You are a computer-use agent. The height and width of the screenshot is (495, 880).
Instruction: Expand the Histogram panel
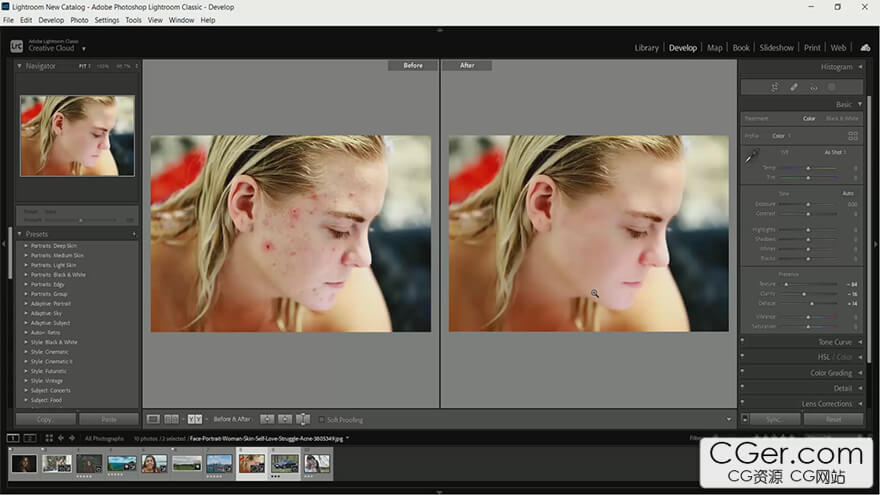pyautogui.click(x=860, y=67)
